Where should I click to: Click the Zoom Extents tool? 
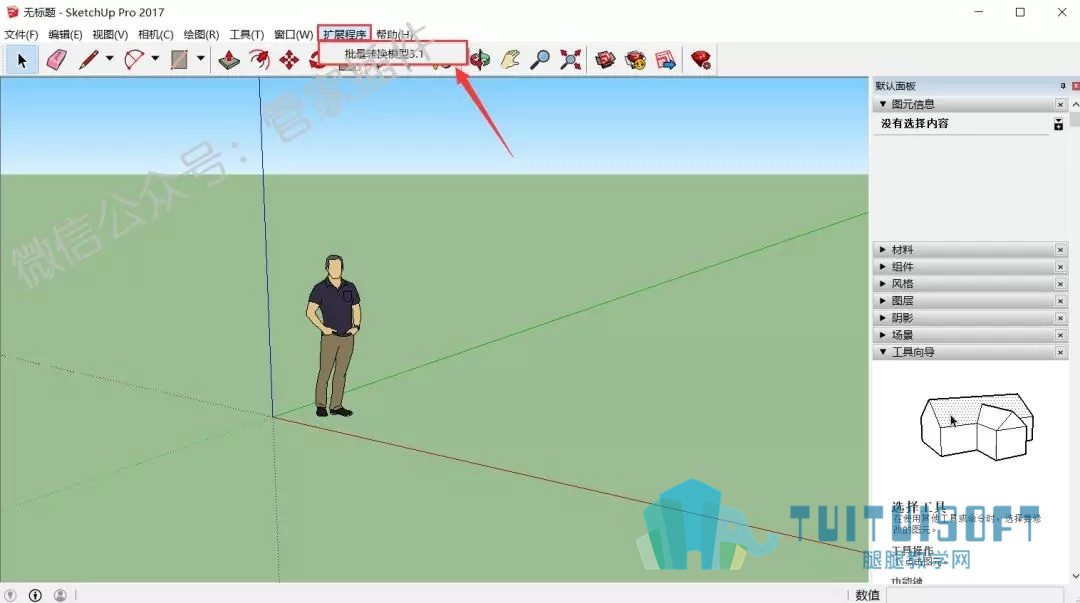point(570,60)
